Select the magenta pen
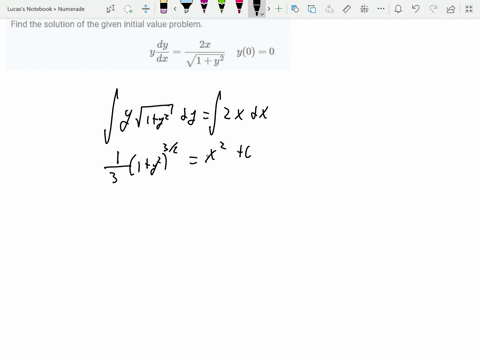Image resolution: width=480 pixels, height=360 pixels. point(204,7)
